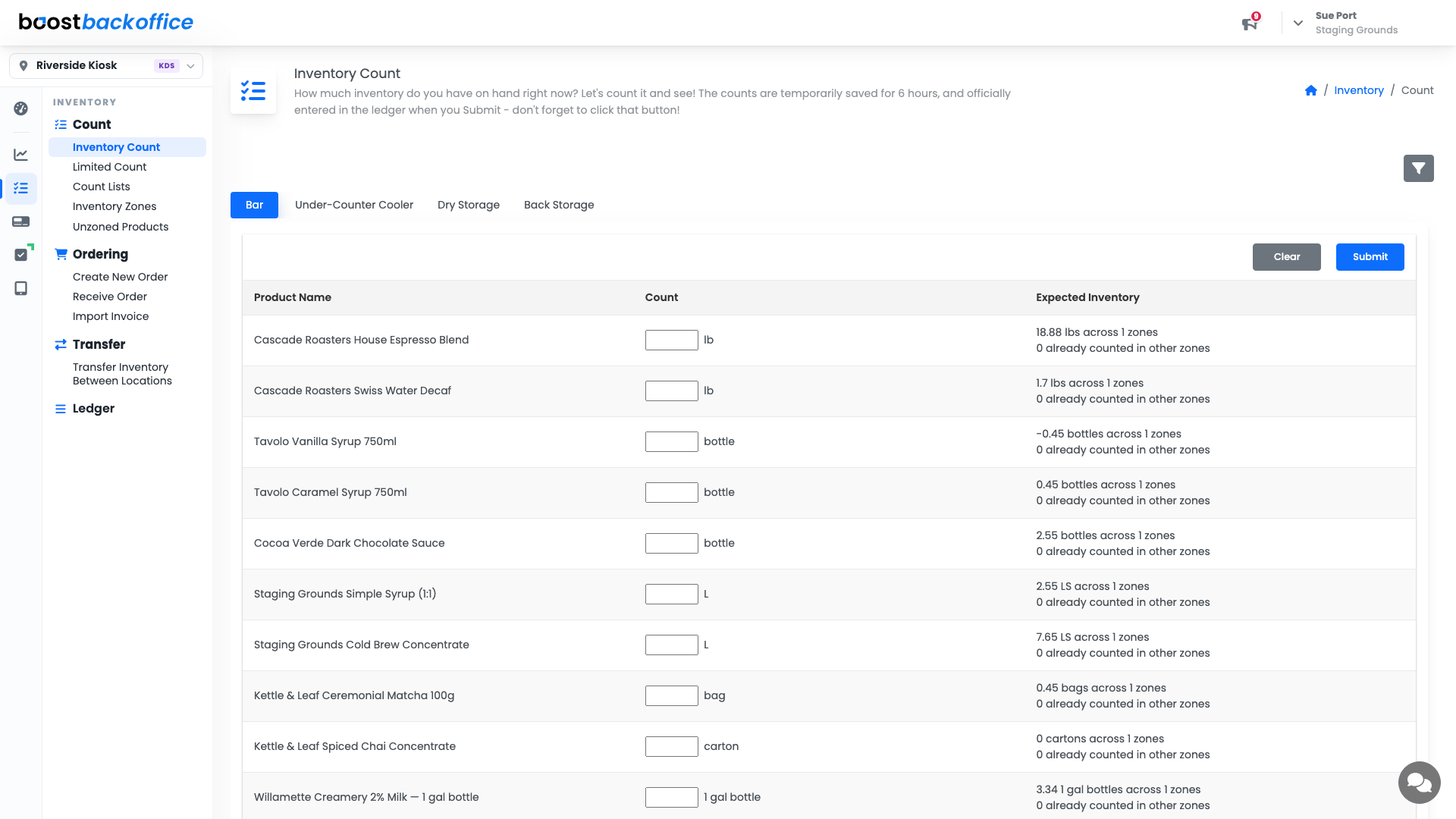This screenshot has width=1456, height=819.
Task: Open Receive Order in the sidebar
Action: click(x=110, y=297)
